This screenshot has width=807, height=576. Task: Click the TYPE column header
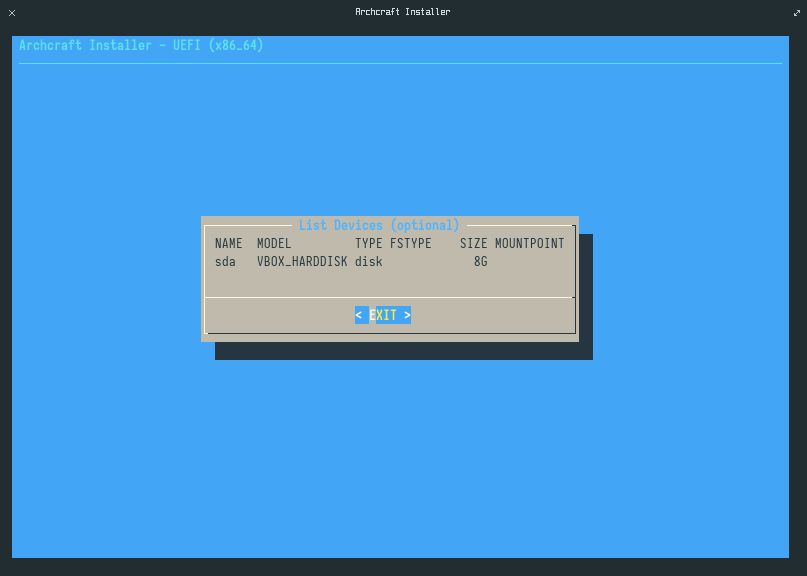(369, 243)
